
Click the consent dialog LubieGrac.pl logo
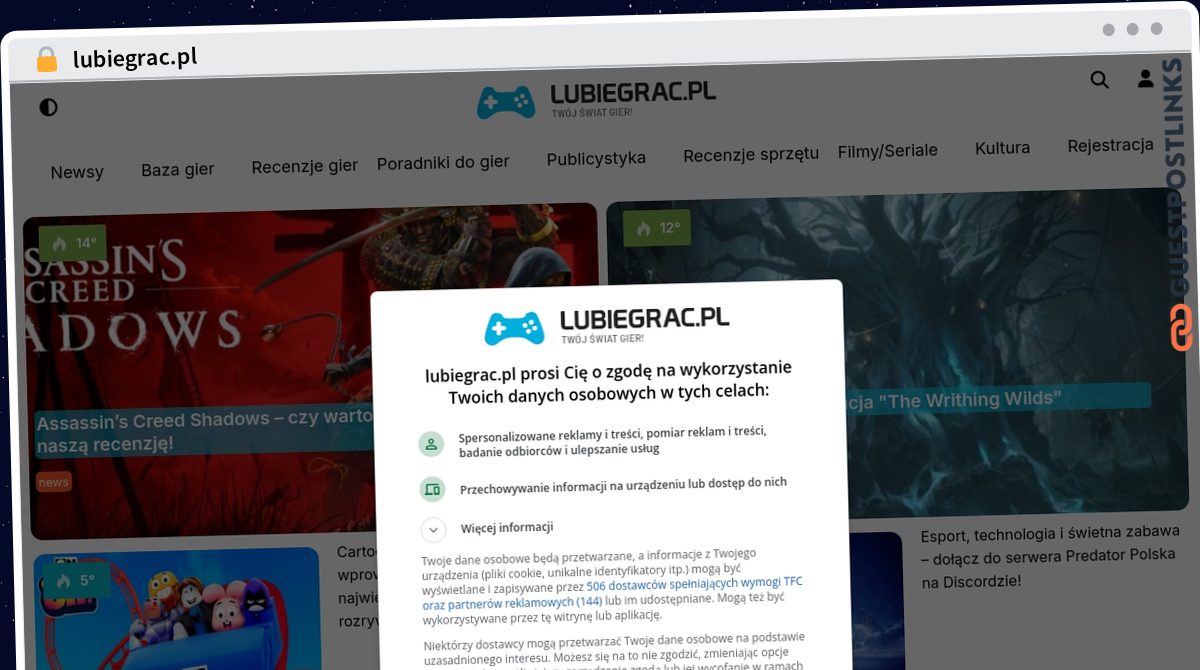point(607,326)
